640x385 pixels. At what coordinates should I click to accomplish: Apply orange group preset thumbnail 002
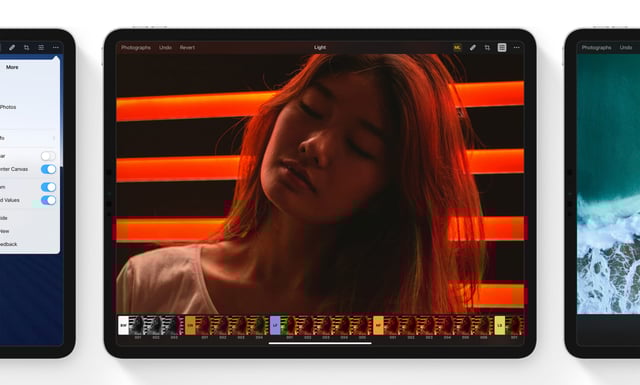[x=411, y=325]
